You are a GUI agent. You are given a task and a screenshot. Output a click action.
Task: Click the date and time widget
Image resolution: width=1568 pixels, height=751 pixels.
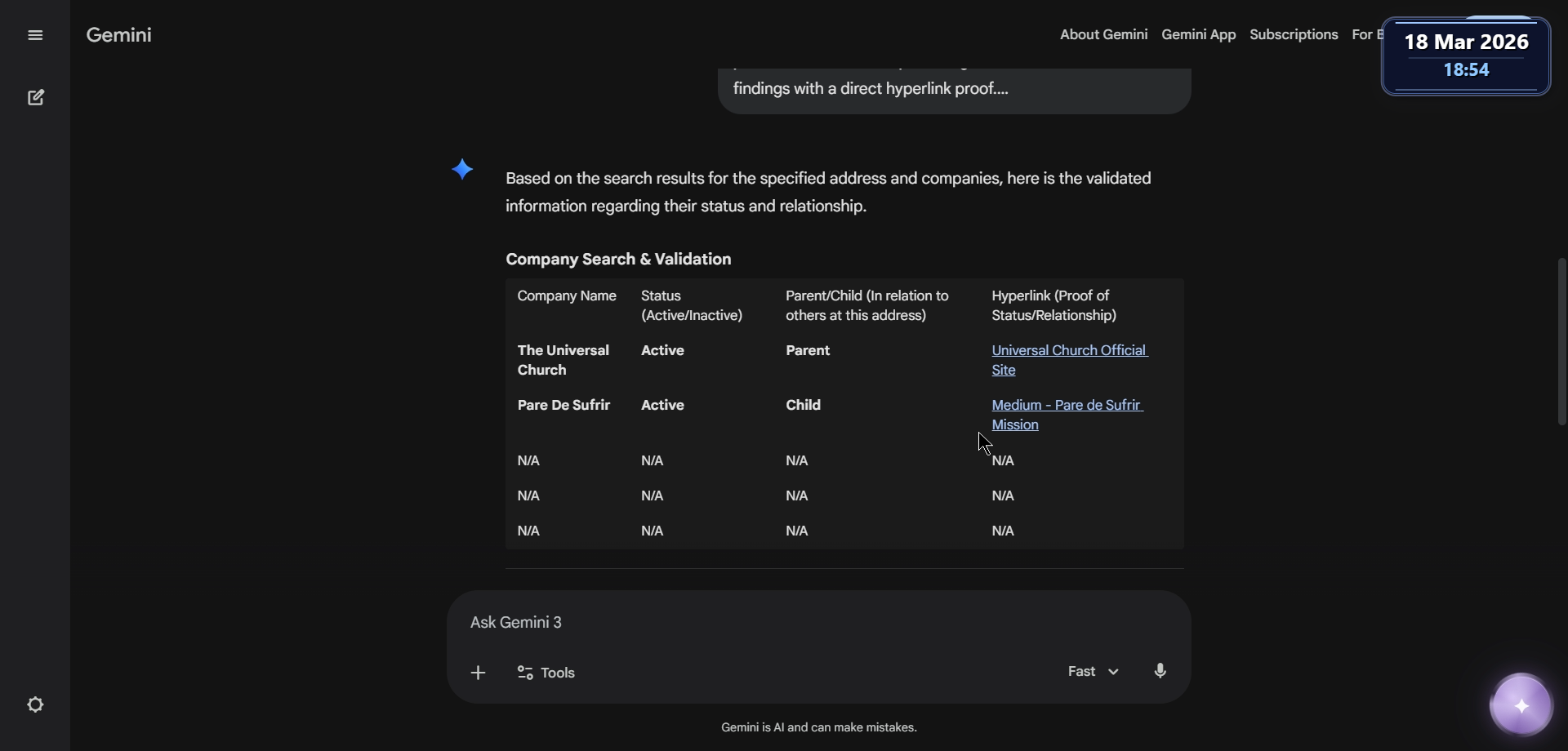pos(1466,56)
